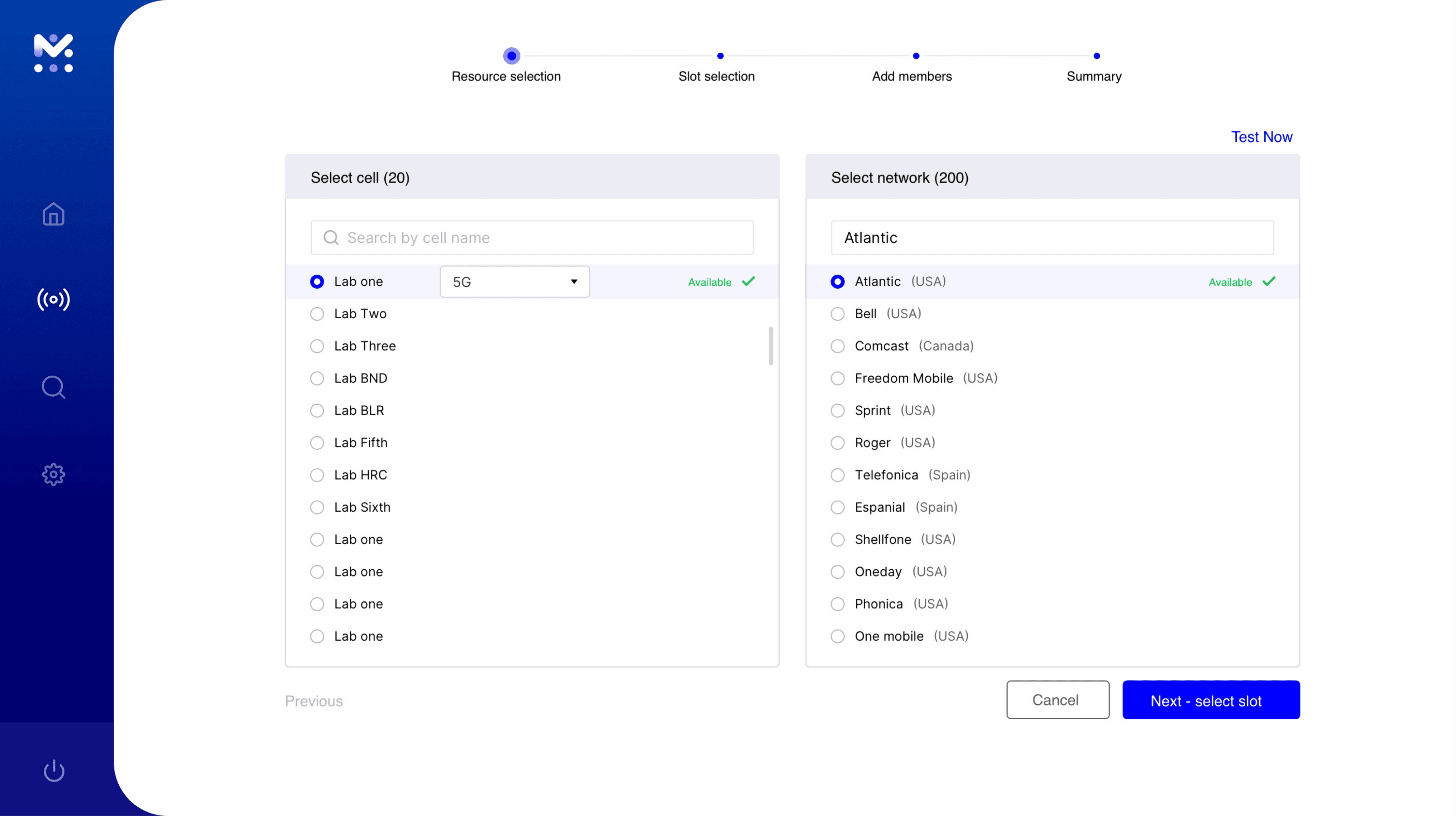
Task: Select the broadcast signal sidebar icon
Action: point(53,299)
